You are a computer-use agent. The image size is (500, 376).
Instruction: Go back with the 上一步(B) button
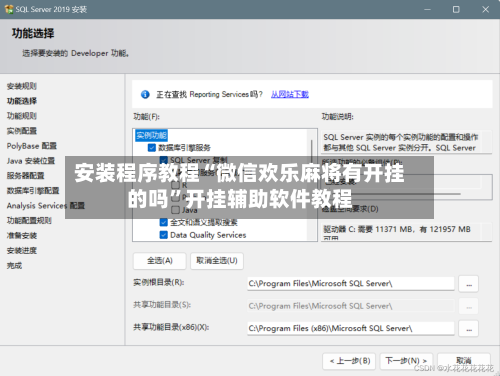click(349, 361)
